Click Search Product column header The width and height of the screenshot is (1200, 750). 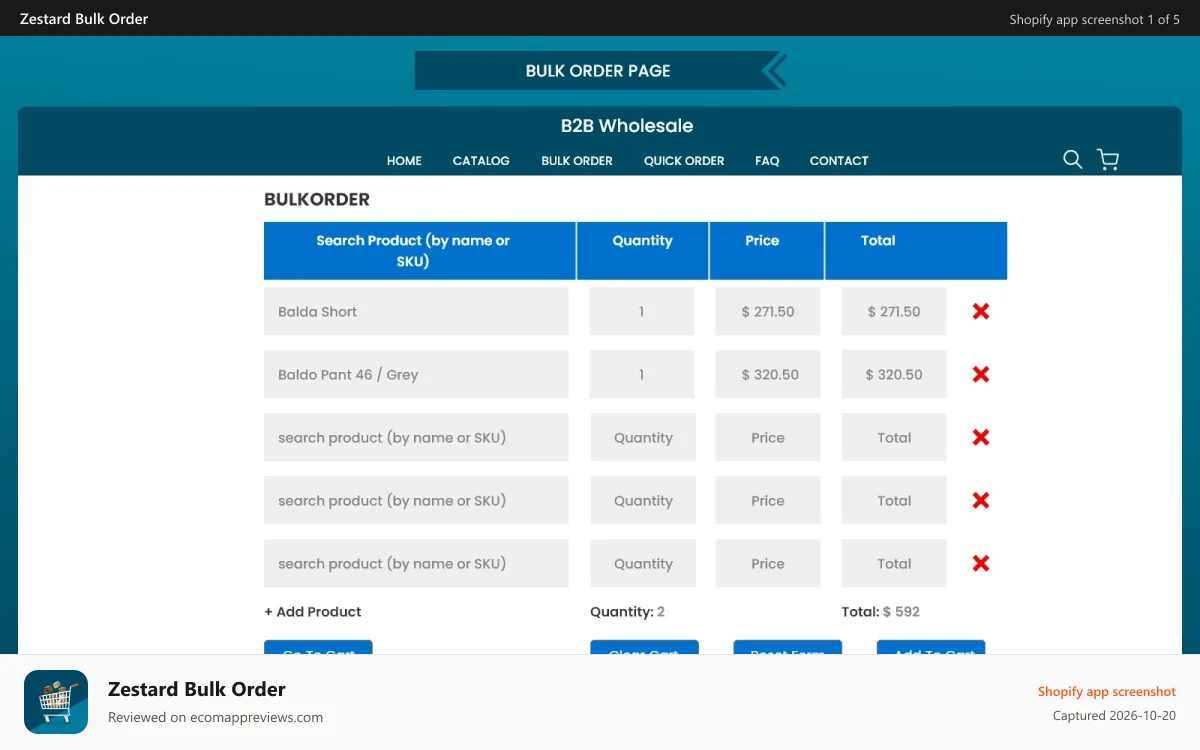click(420, 251)
